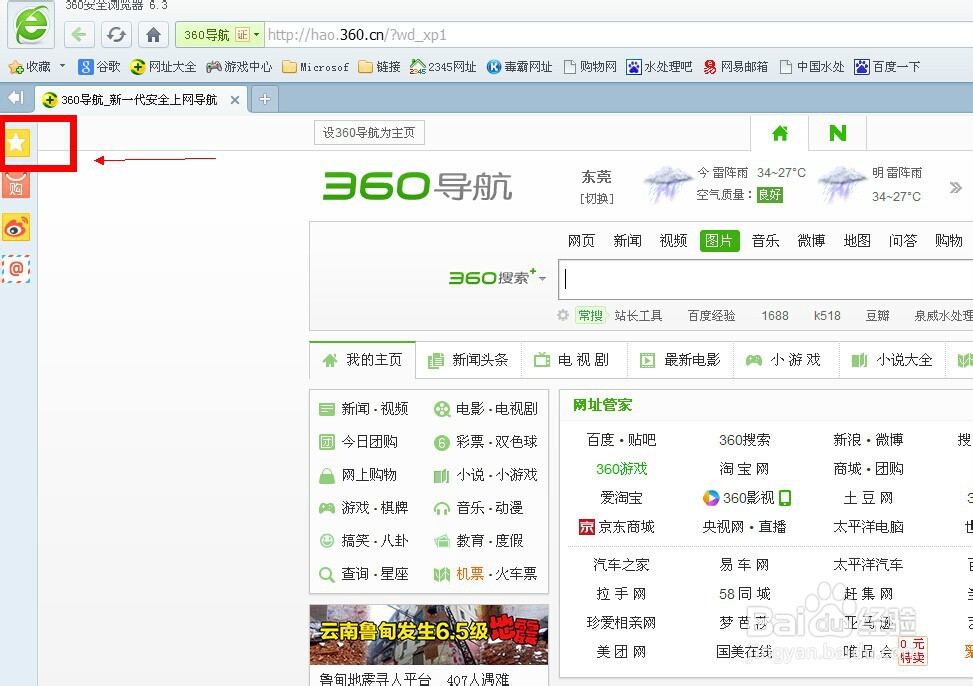The width and height of the screenshot is (973, 686).
Task: Open the mail @ sidebar icon
Action: [16, 269]
